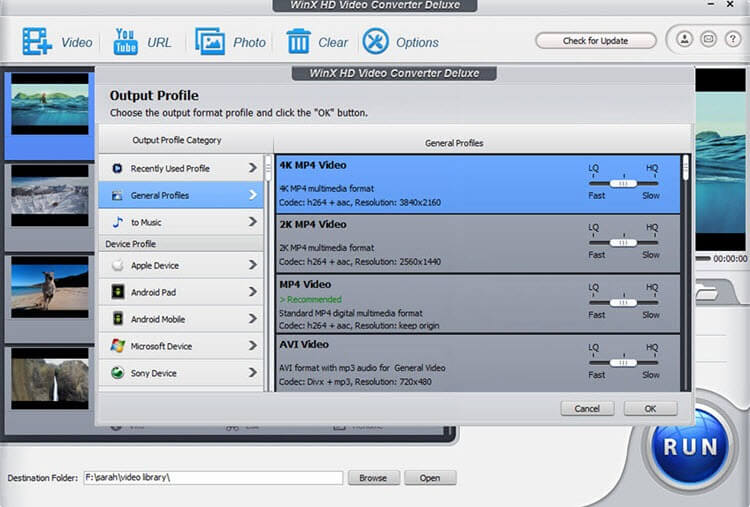Open the YouTube URL icon
The height and width of the screenshot is (507, 750).
(125, 42)
